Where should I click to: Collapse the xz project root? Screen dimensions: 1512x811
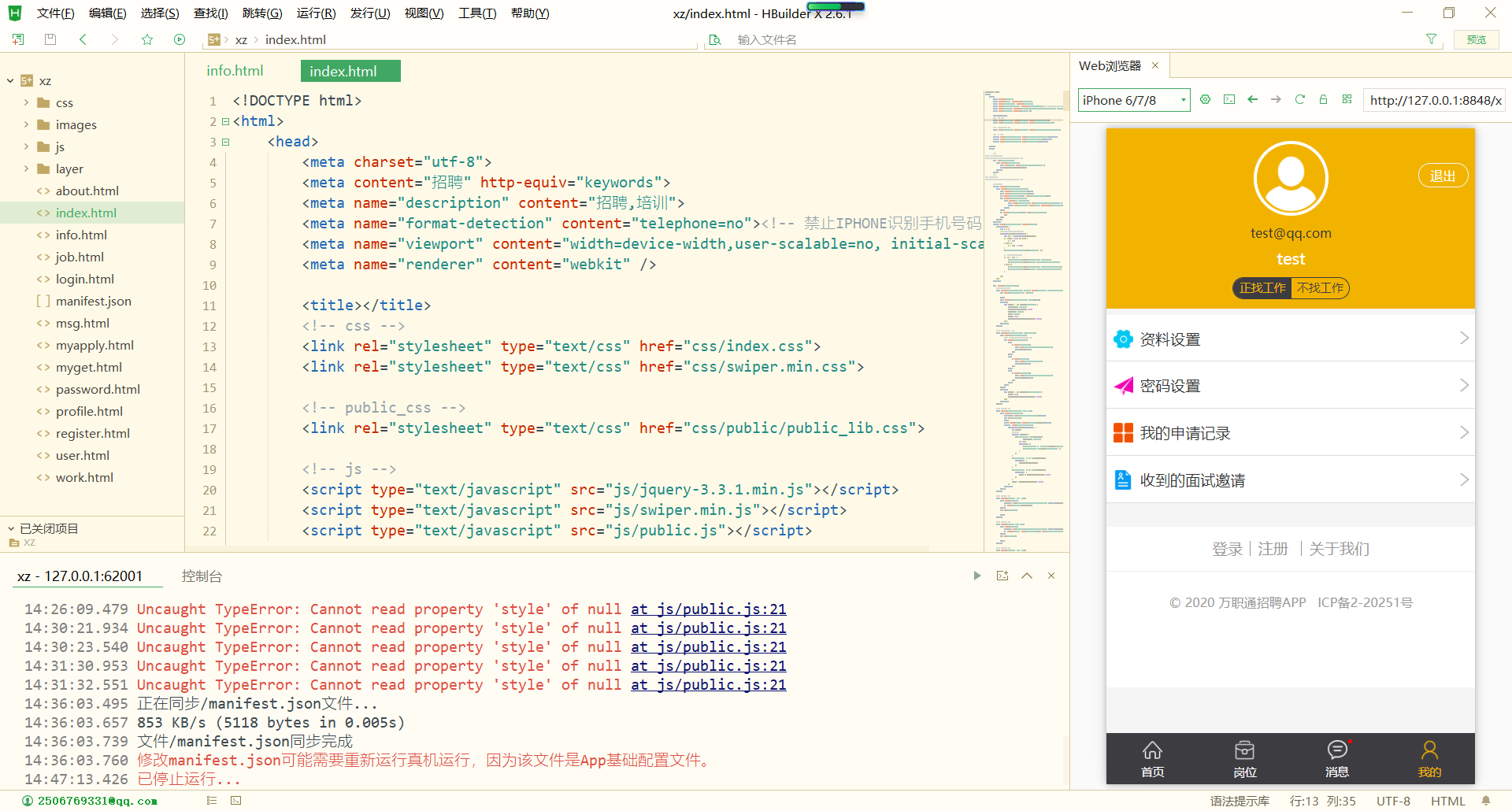10,80
